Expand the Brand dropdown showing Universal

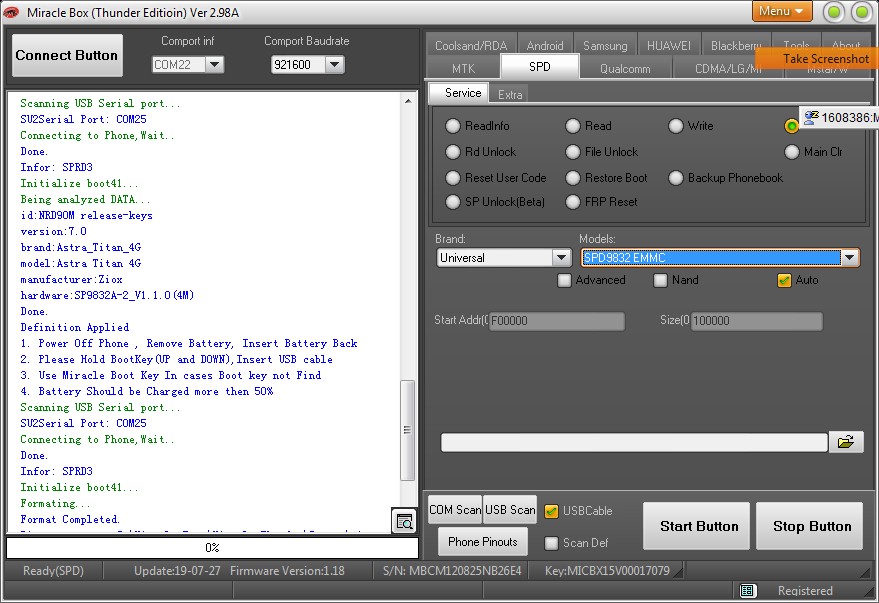pos(562,258)
